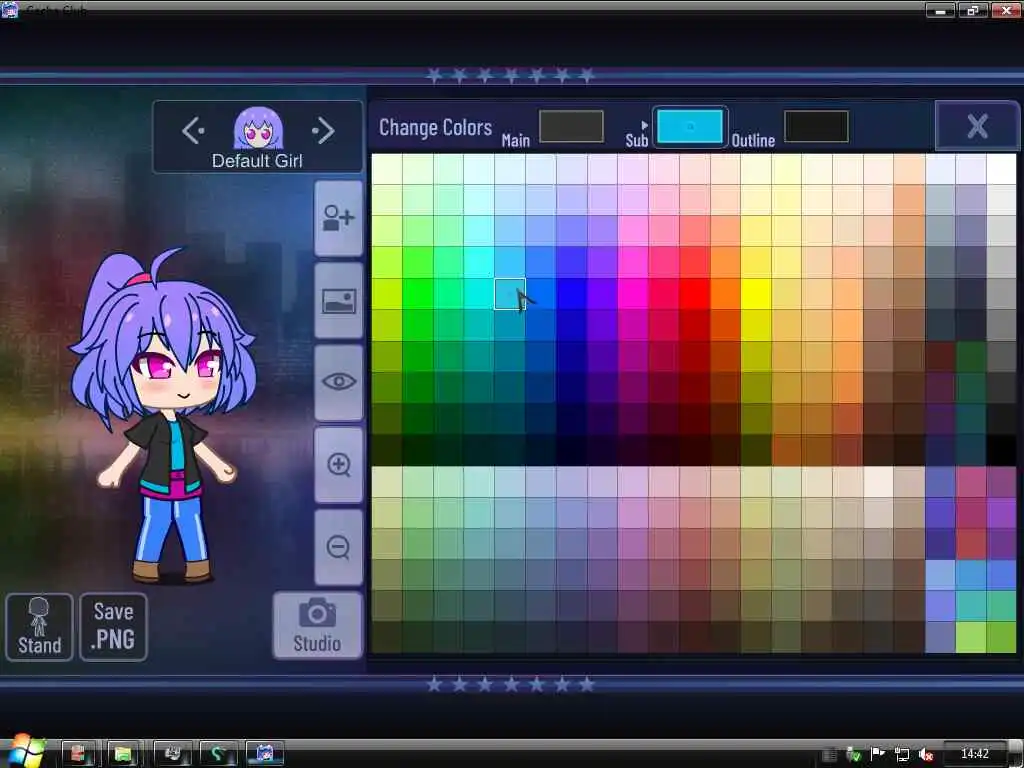Click the network icon in system tray
This screenshot has height=768, width=1024.
click(901, 754)
